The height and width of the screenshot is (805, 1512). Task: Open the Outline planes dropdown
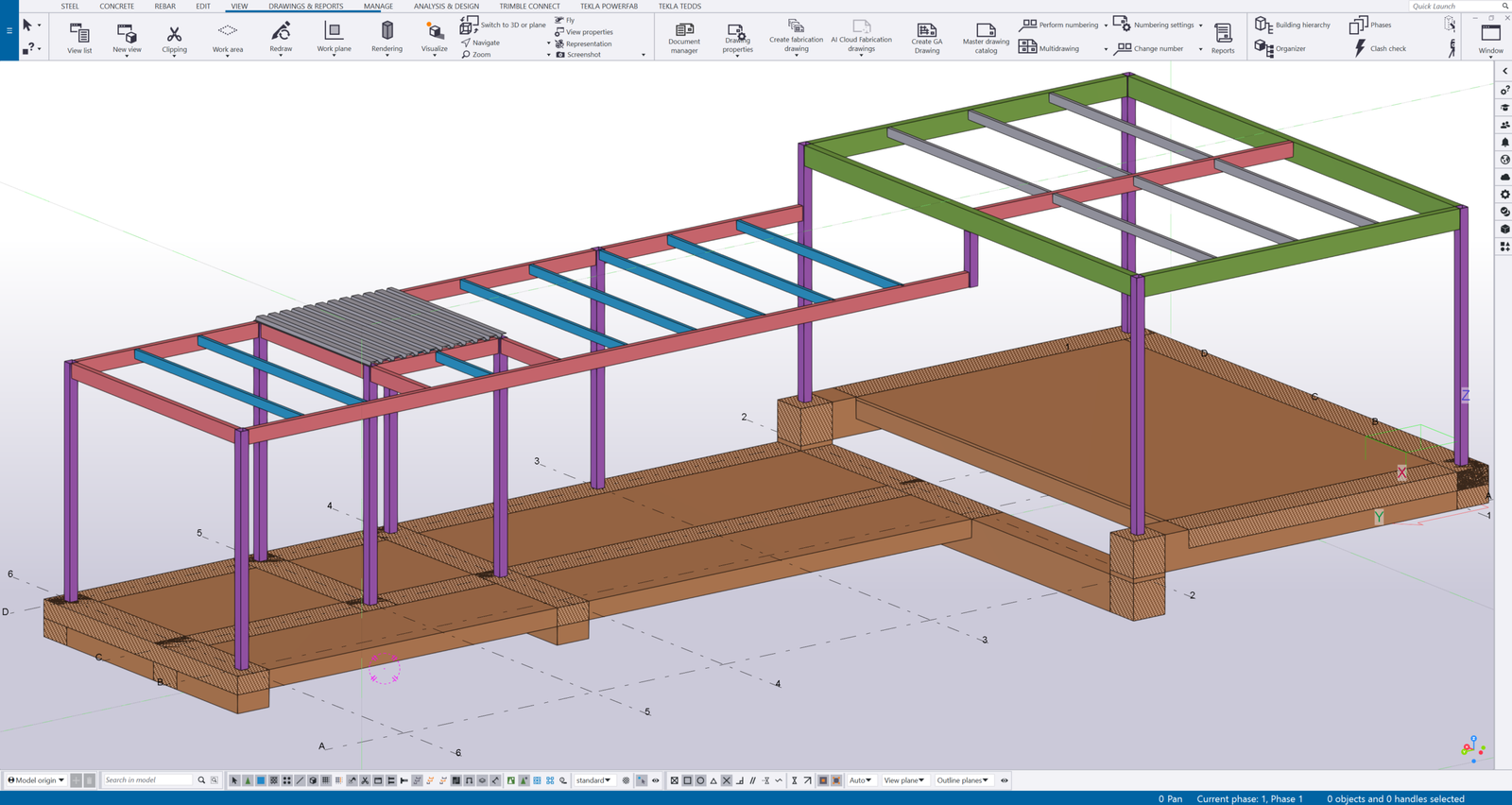(962, 780)
